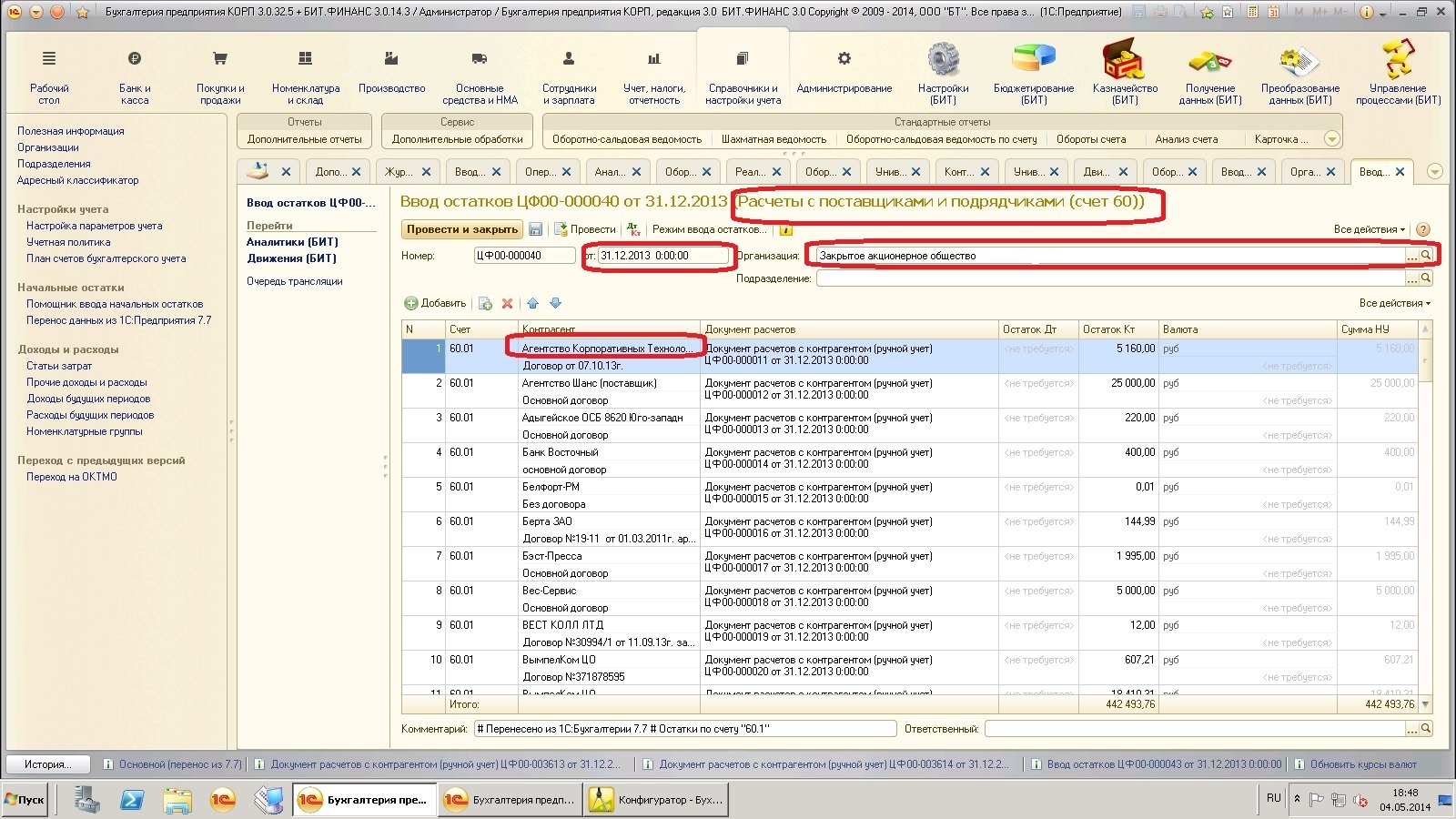Expand the standard reports panel arrow
Image resolution: width=1456 pixels, height=819 pixels.
point(1331,139)
